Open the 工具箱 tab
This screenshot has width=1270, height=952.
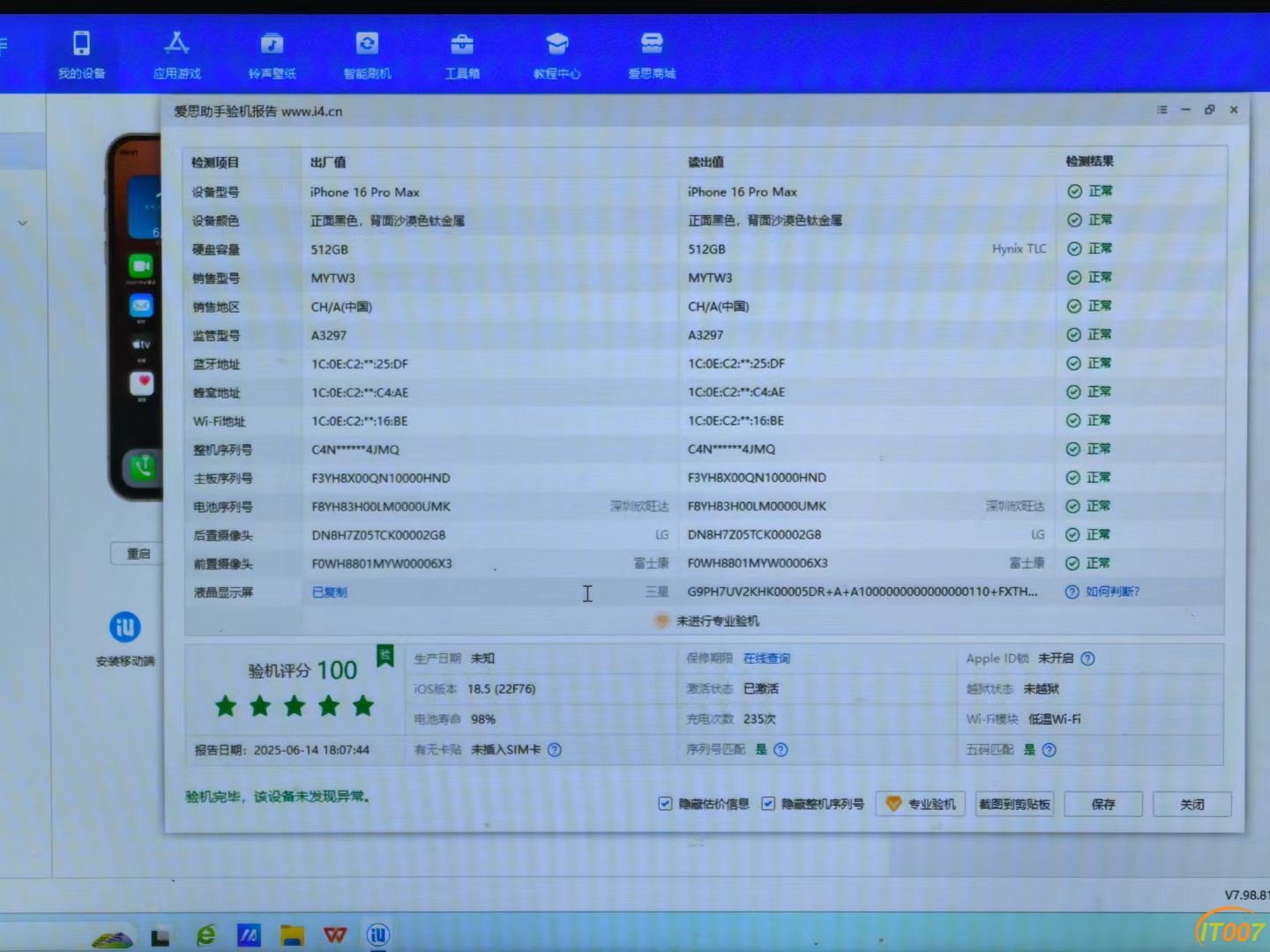tap(462, 55)
